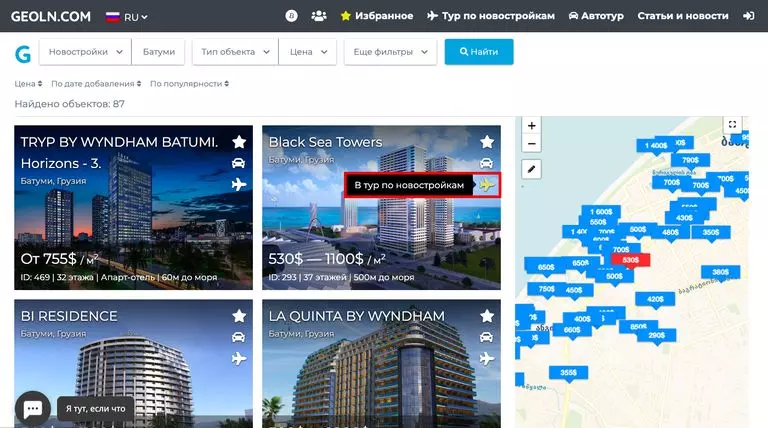
Task: Click the 380$ map marker
Action: (720, 272)
